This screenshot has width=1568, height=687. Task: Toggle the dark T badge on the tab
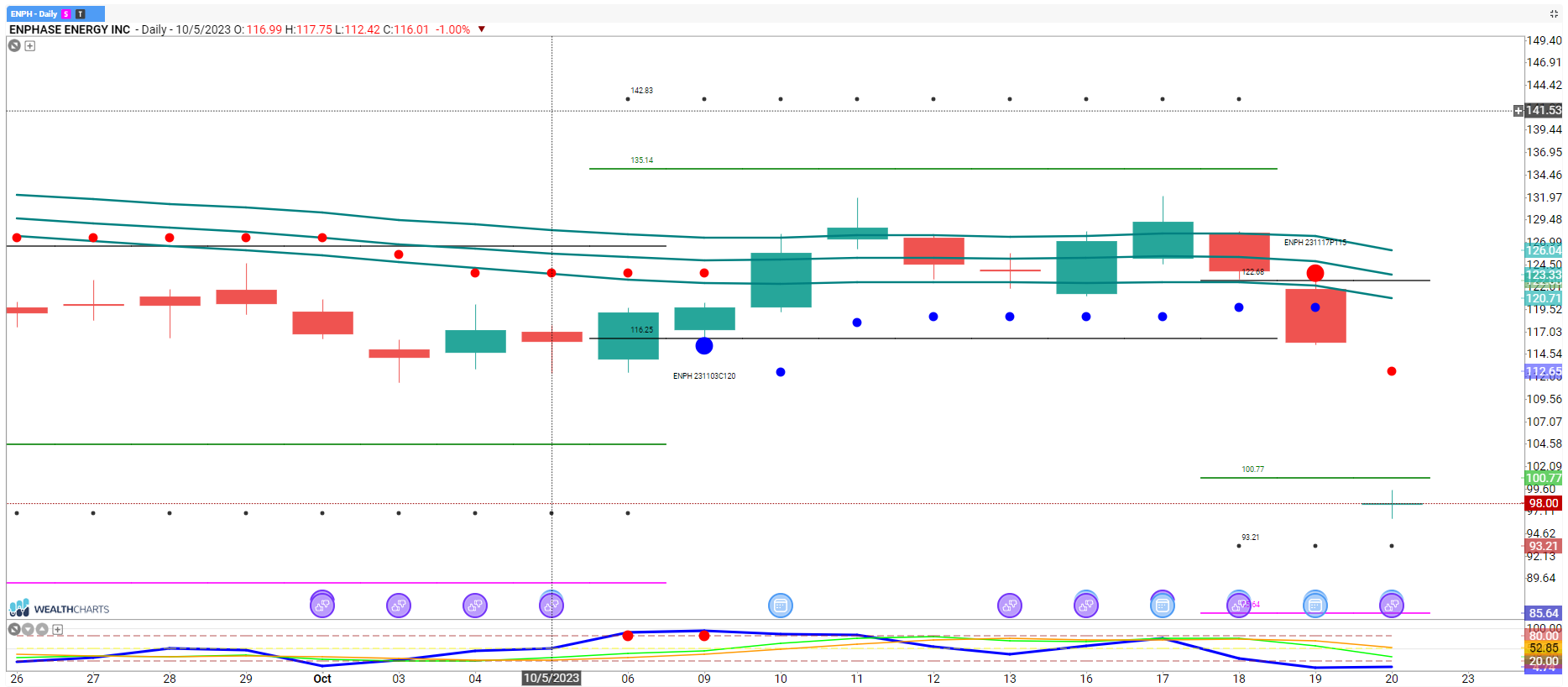click(x=81, y=14)
